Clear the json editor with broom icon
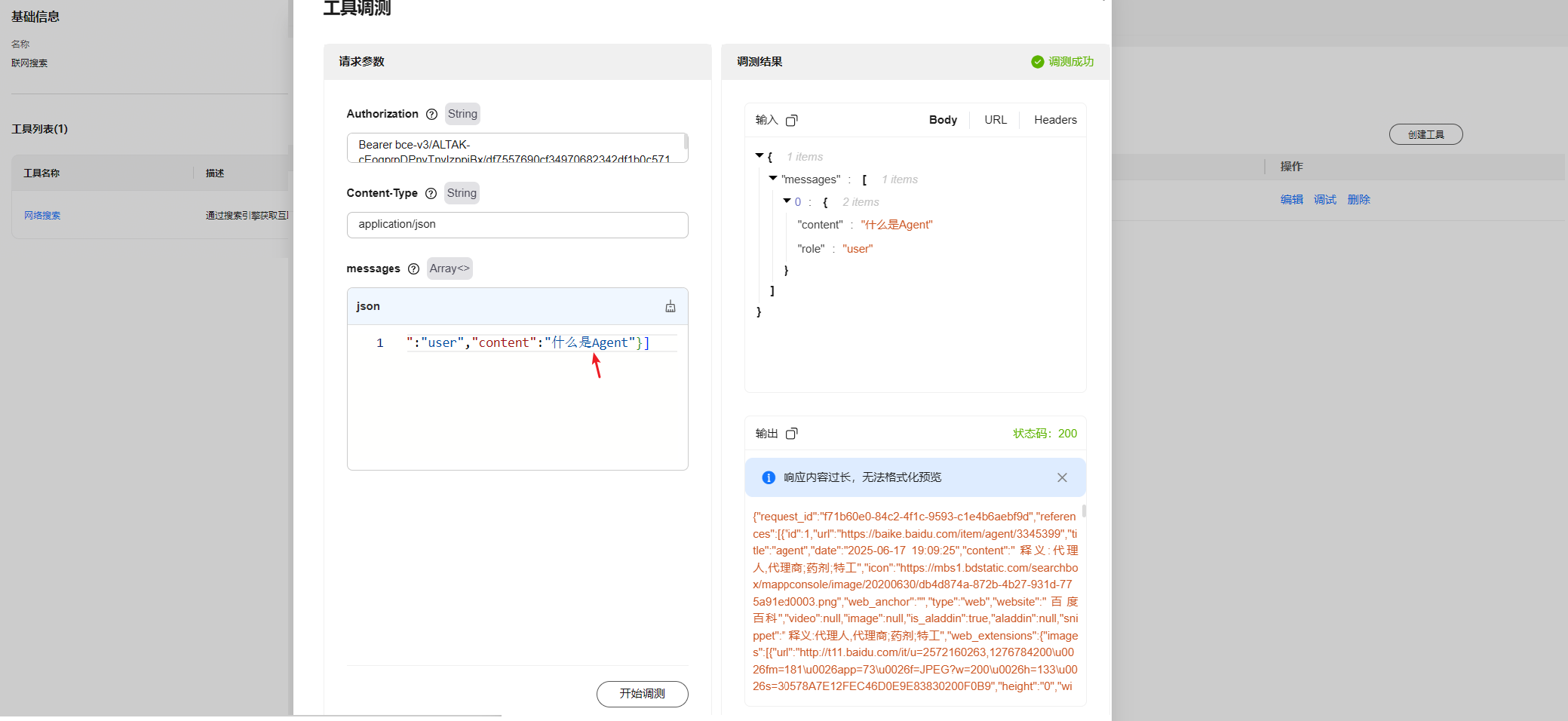The height and width of the screenshot is (721, 1568). tap(670, 306)
